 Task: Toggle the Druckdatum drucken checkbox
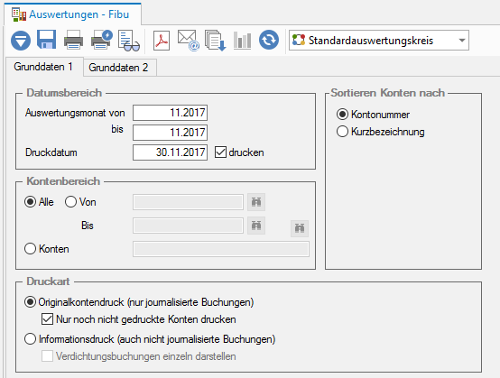(221, 152)
